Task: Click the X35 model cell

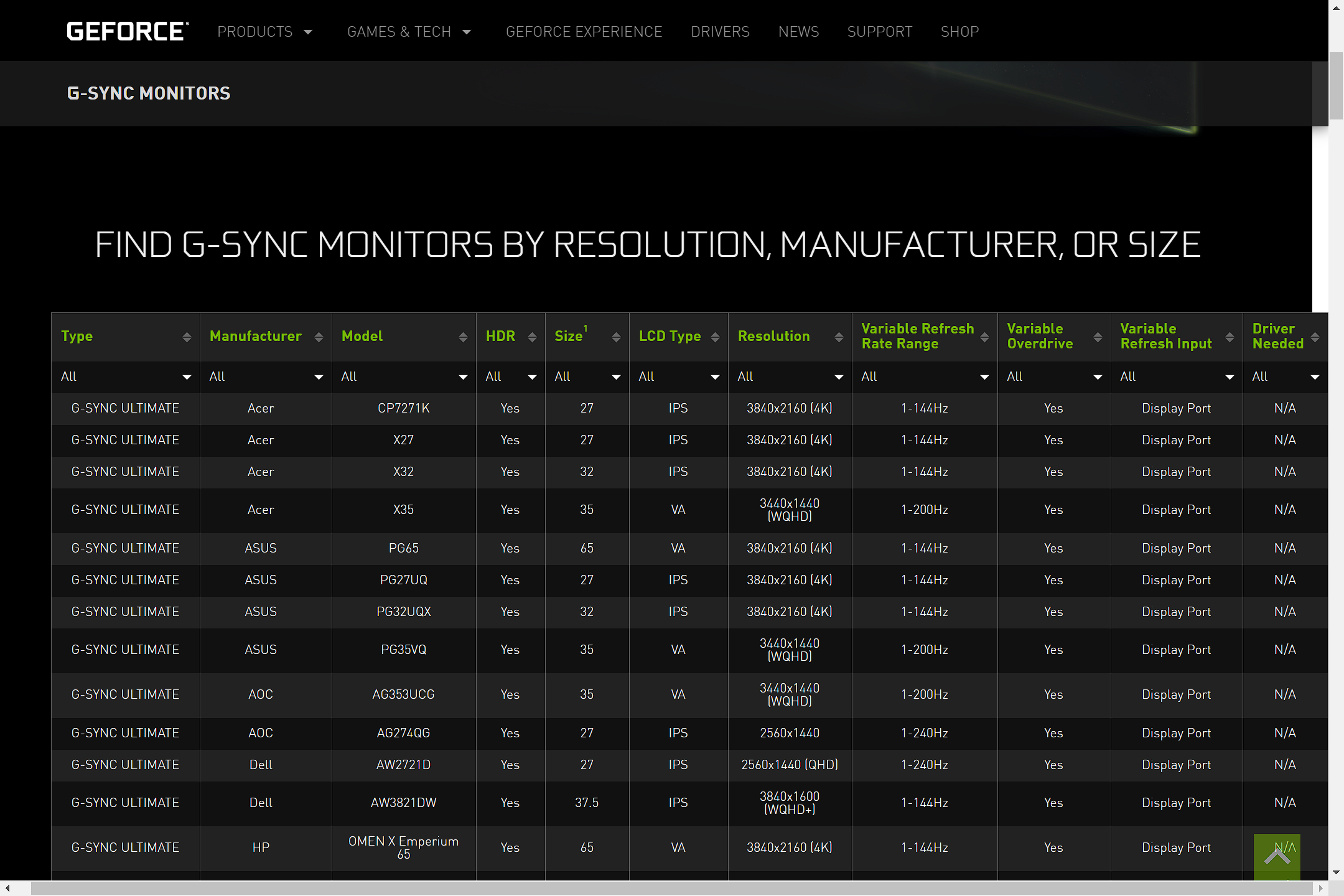Action: pos(404,510)
